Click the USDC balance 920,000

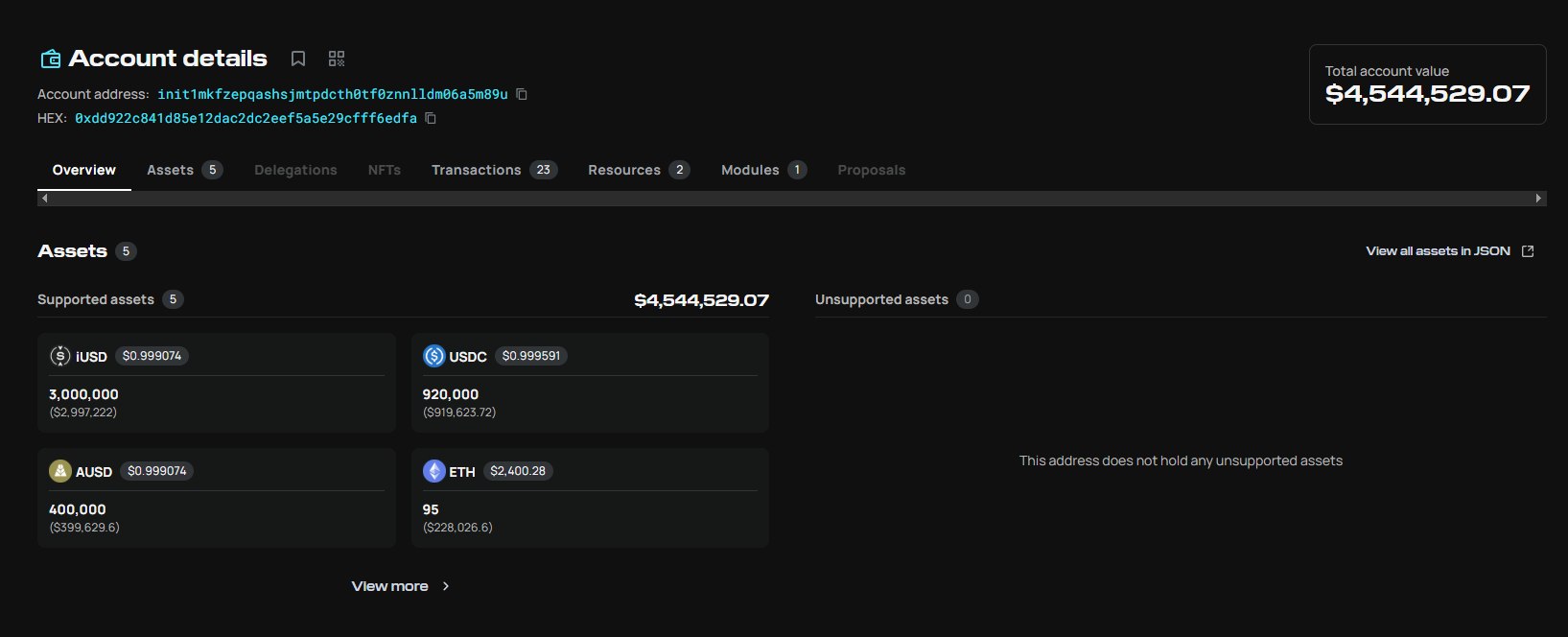click(451, 394)
